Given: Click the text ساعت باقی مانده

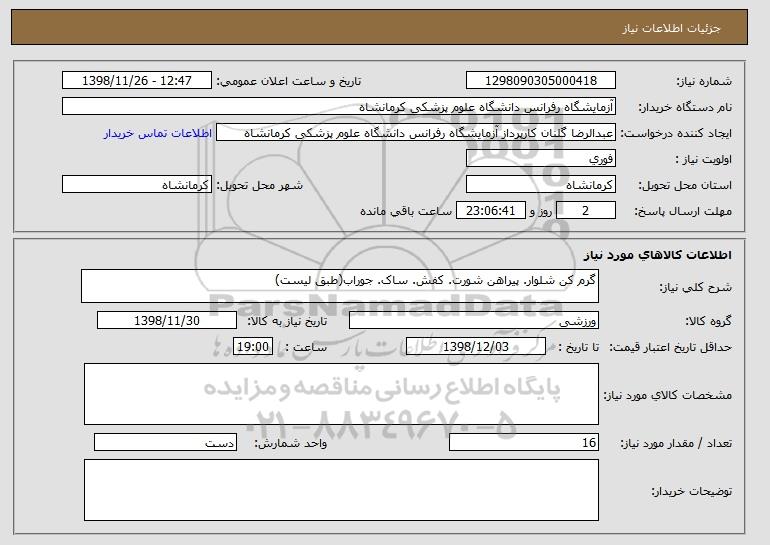Looking at the screenshot, I should [406, 211].
